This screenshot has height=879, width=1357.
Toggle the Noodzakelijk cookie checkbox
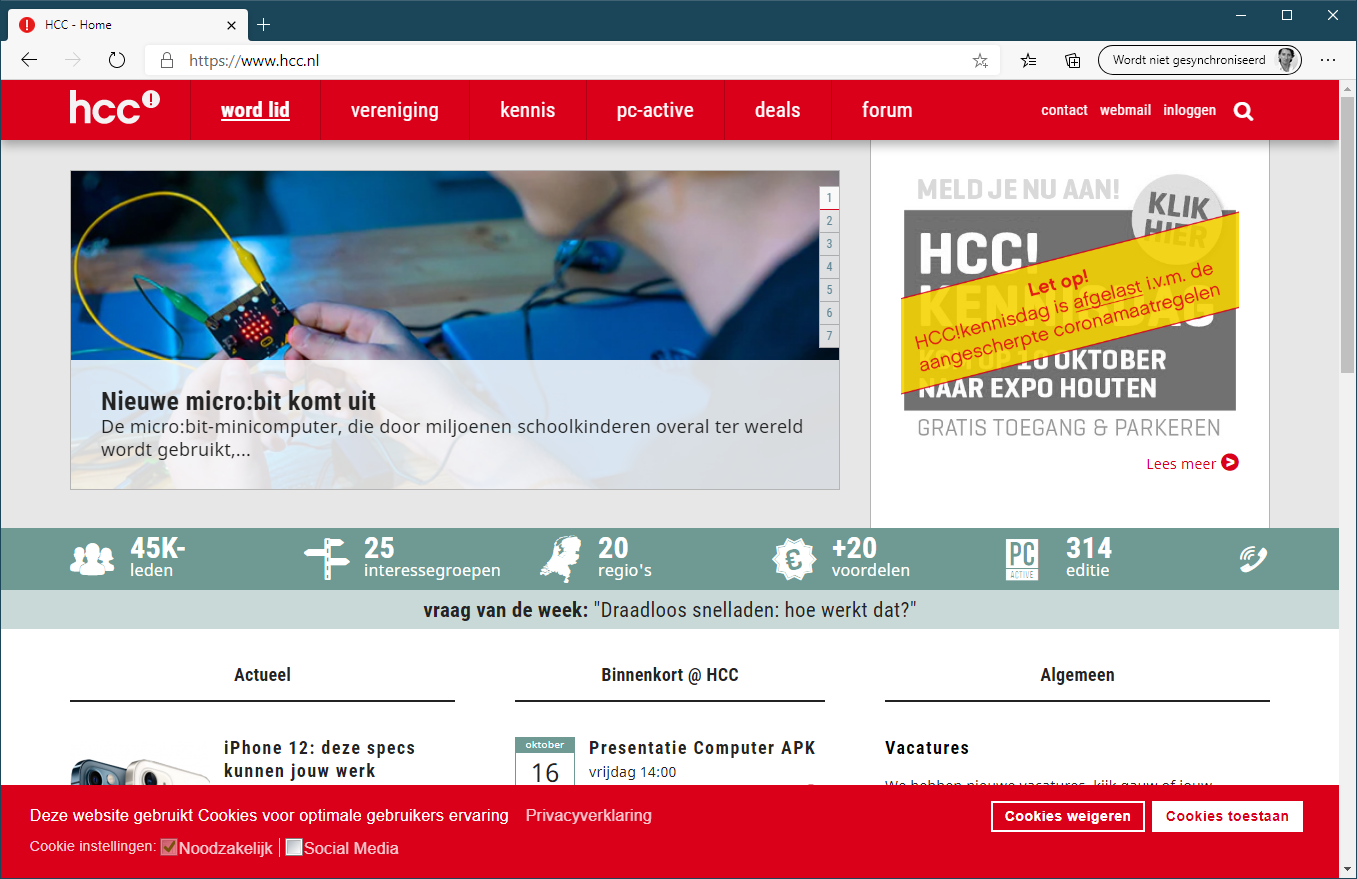[x=169, y=847]
